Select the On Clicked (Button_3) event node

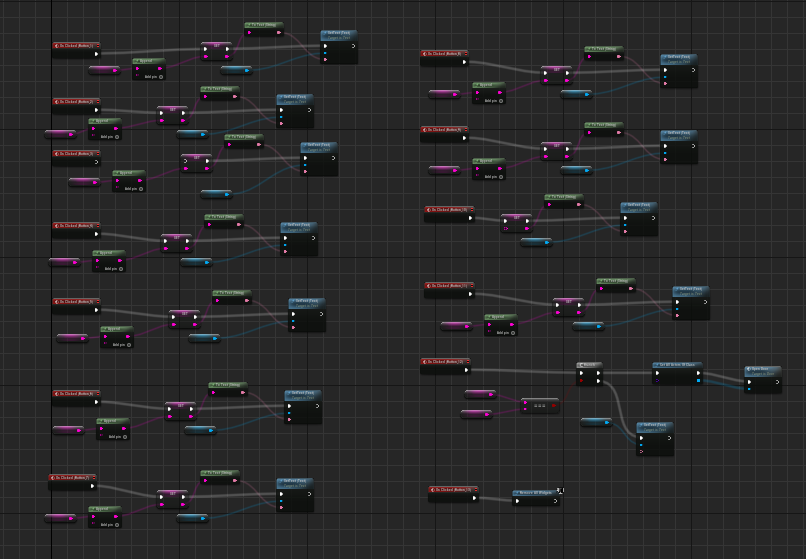[x=76, y=158]
